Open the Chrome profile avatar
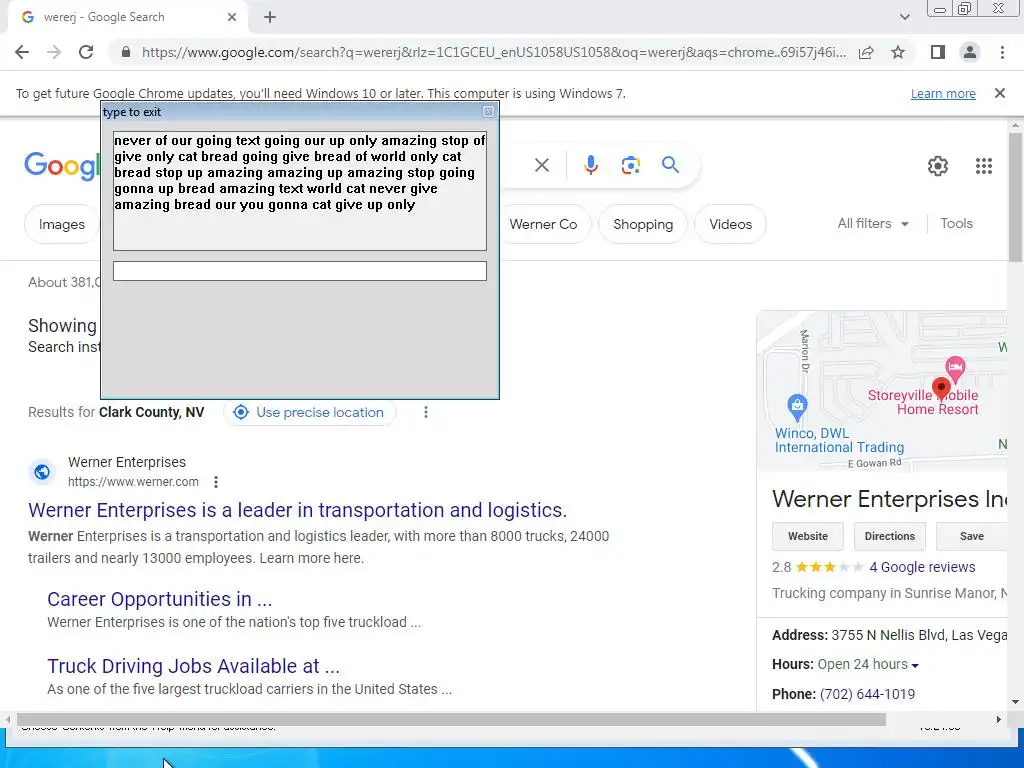The width and height of the screenshot is (1024, 768). 970,52
